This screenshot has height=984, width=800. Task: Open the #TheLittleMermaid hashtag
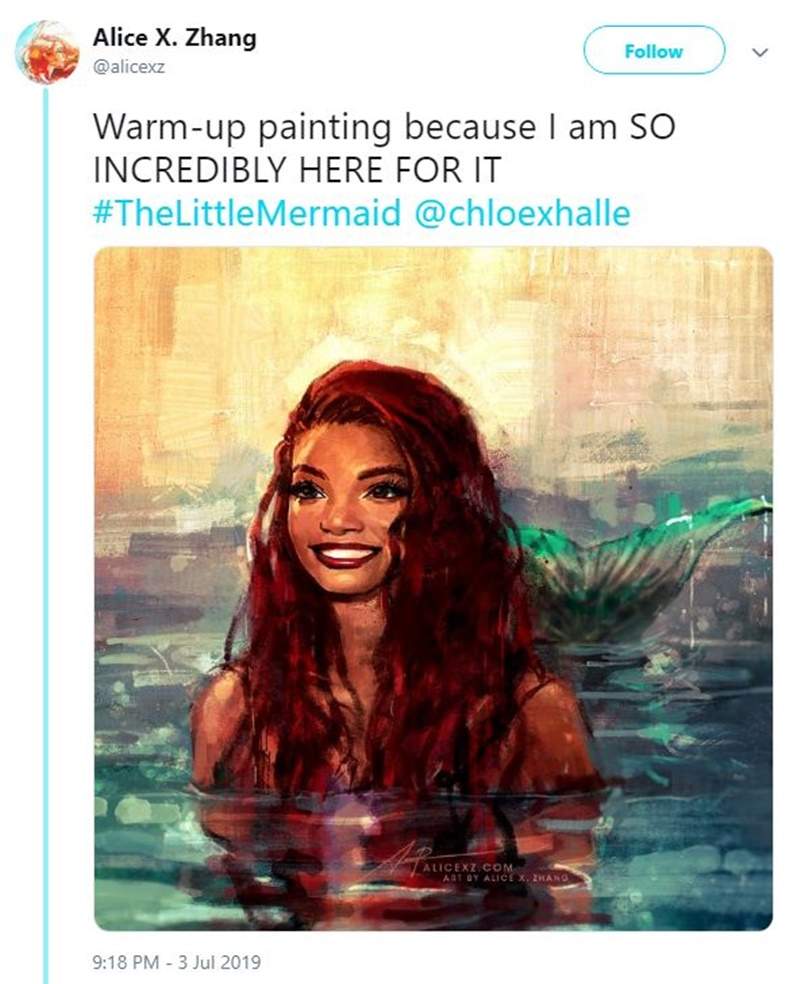(x=246, y=213)
